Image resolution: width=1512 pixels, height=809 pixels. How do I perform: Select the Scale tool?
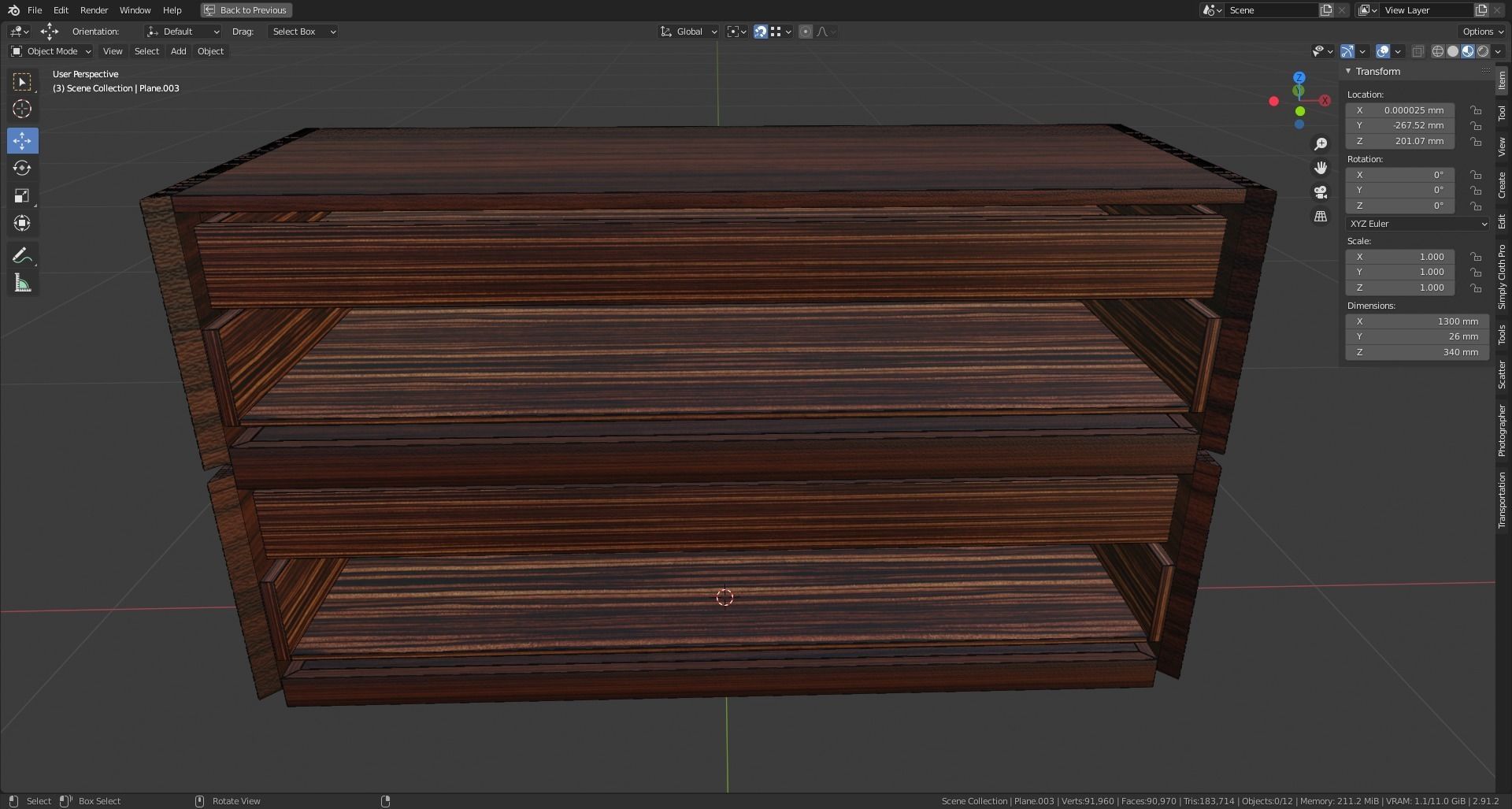[22, 195]
